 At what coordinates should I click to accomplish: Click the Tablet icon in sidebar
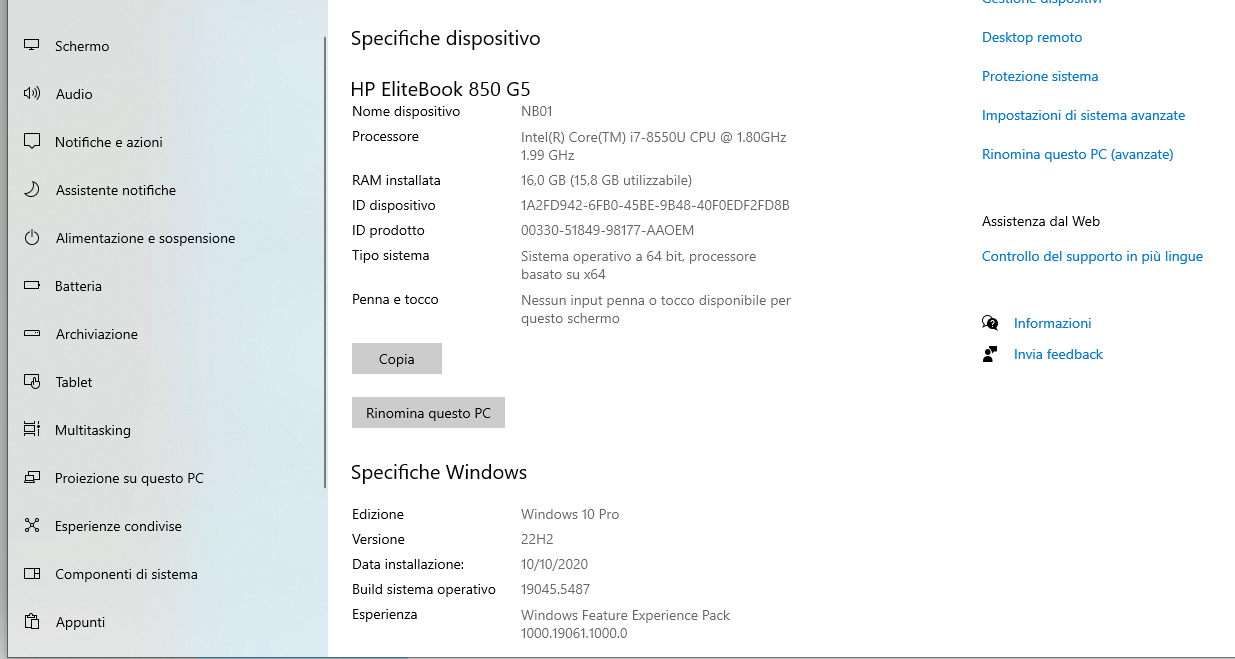pos(32,382)
